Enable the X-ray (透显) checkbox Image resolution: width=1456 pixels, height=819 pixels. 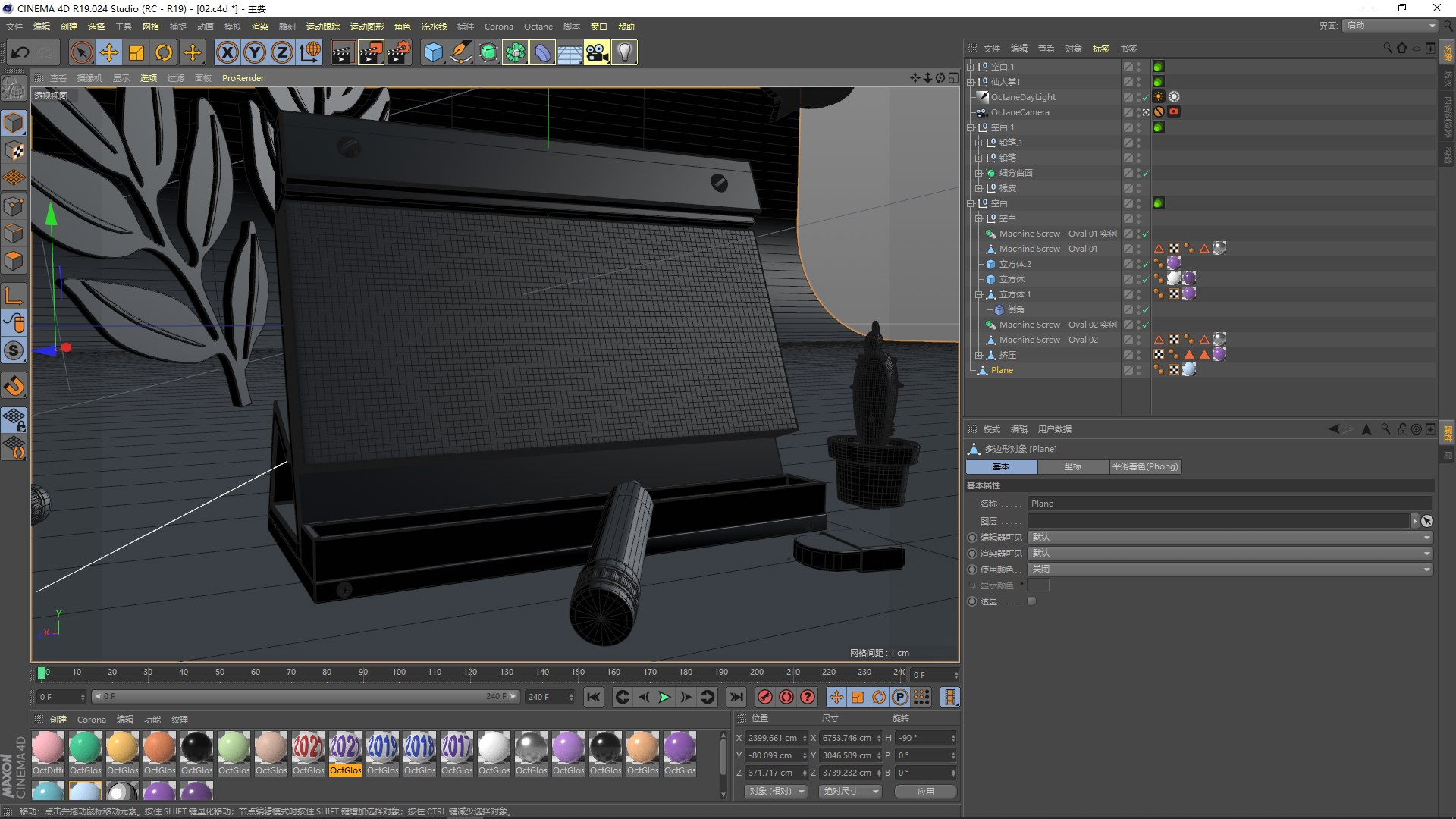[x=1031, y=601]
